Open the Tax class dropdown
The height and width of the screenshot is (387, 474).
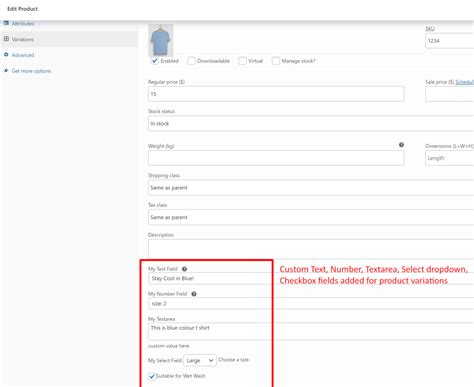click(x=311, y=217)
